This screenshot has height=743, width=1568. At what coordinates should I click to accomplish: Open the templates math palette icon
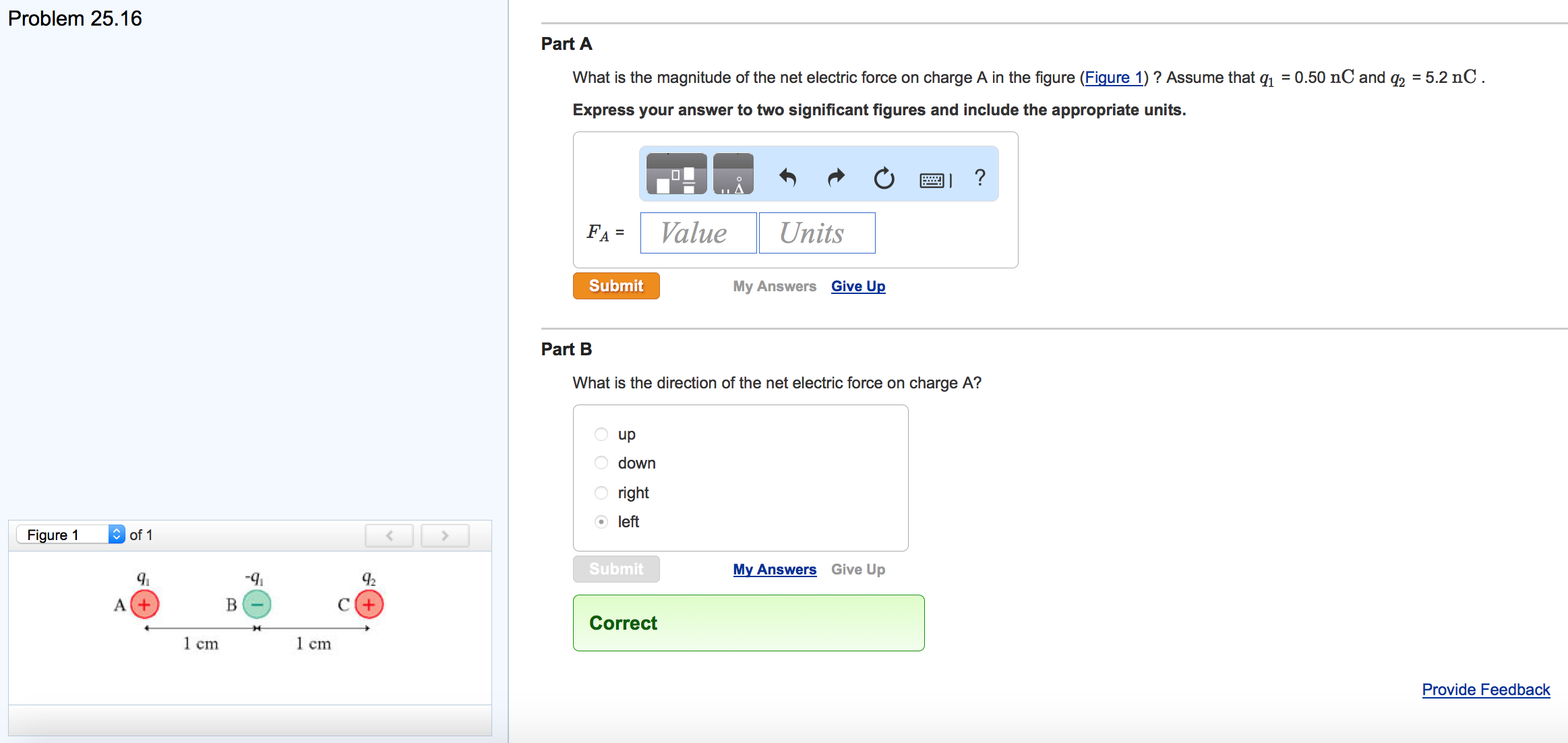(676, 175)
